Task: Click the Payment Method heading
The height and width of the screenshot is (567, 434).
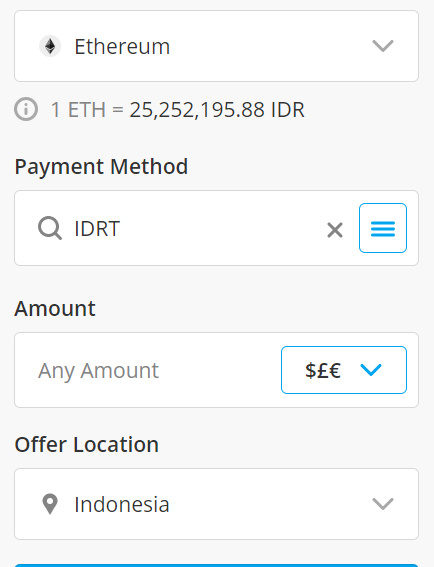Action: (x=101, y=167)
